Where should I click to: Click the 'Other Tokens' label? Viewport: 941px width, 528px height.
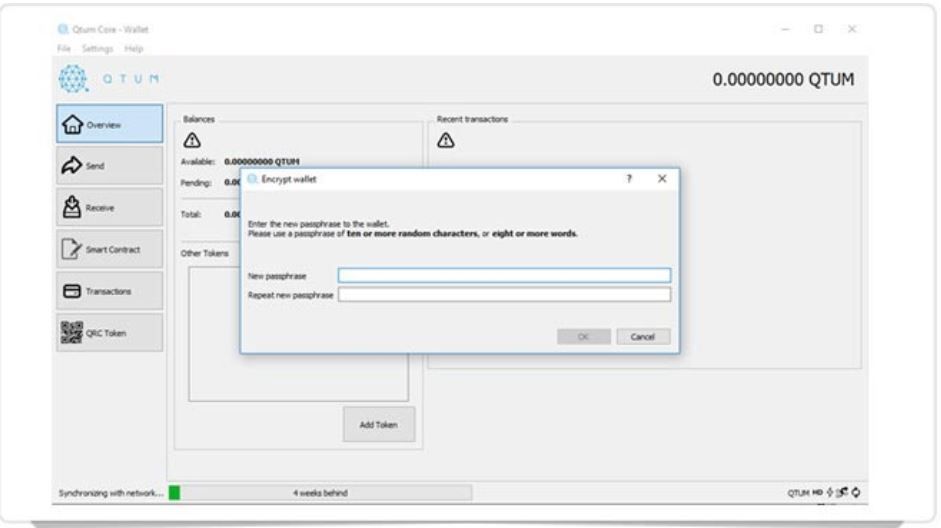coord(205,253)
